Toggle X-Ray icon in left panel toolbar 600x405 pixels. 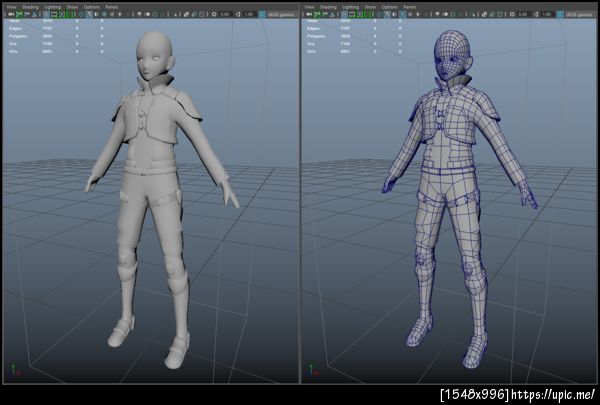pyautogui.click(x=186, y=15)
